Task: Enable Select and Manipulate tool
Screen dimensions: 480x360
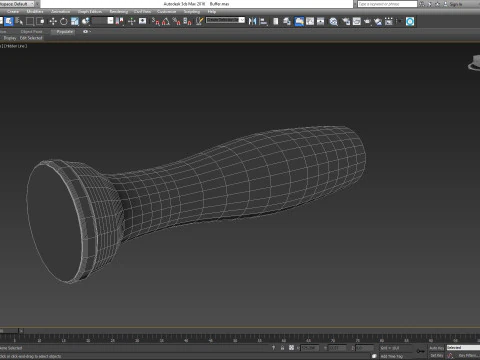Action: coord(132,21)
